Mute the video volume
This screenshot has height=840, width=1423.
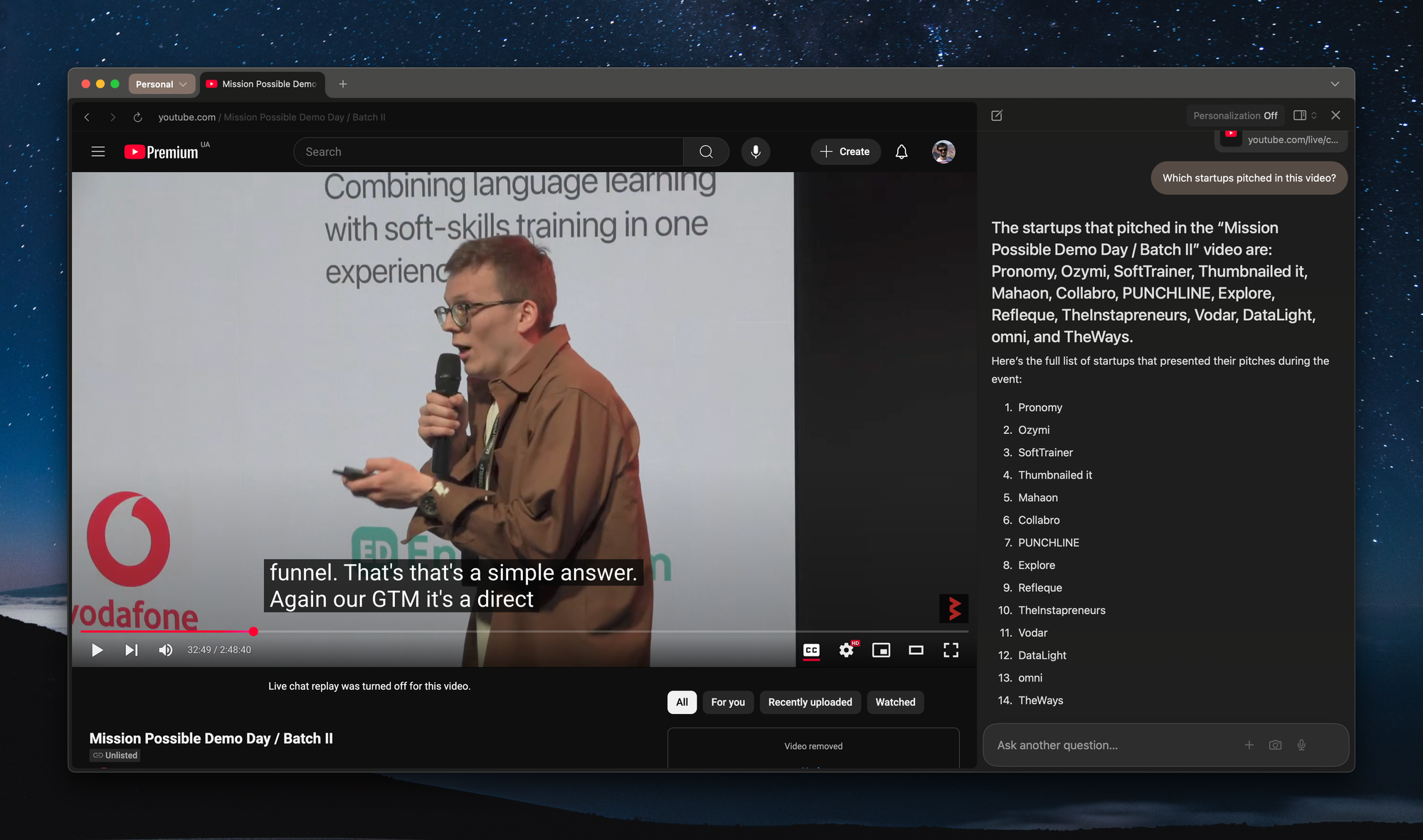(x=166, y=650)
